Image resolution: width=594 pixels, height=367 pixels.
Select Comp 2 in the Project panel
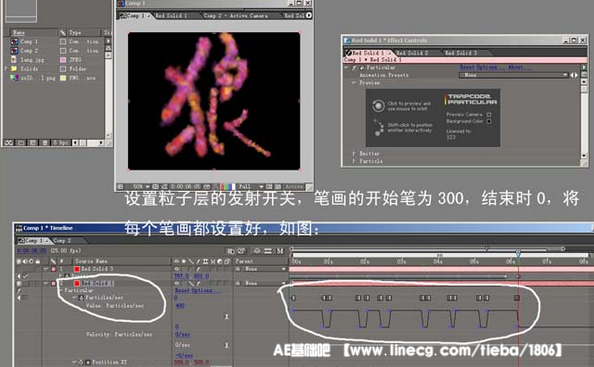pos(29,51)
